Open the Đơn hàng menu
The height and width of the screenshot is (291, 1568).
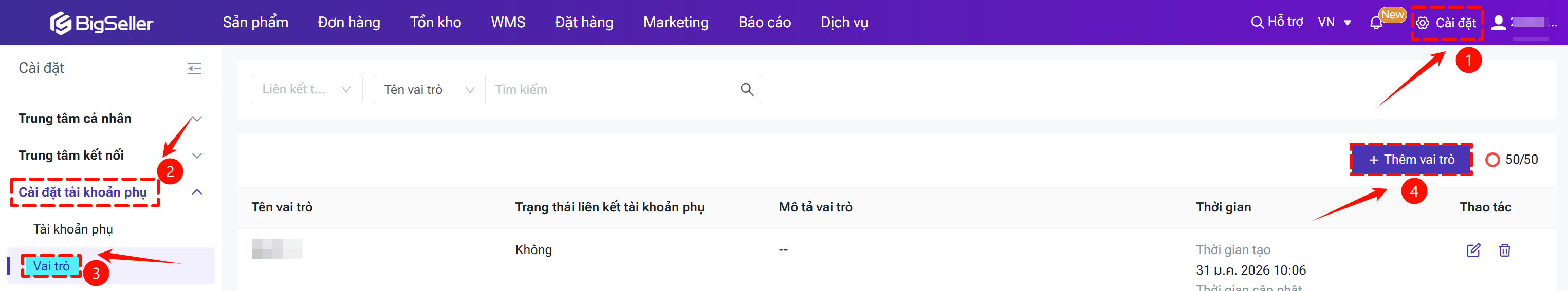(349, 23)
